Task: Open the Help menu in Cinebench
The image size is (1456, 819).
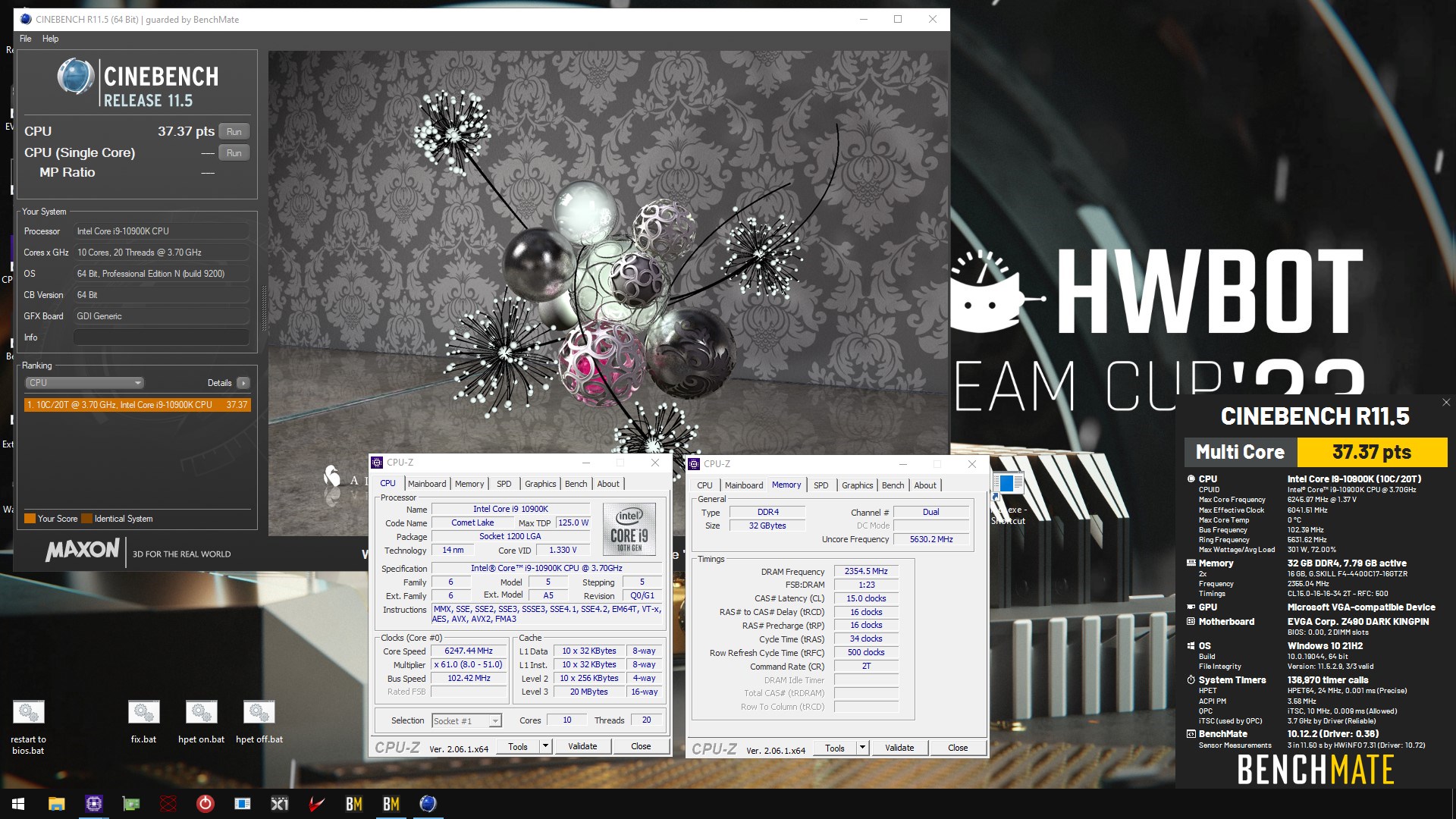Action: 50,39
